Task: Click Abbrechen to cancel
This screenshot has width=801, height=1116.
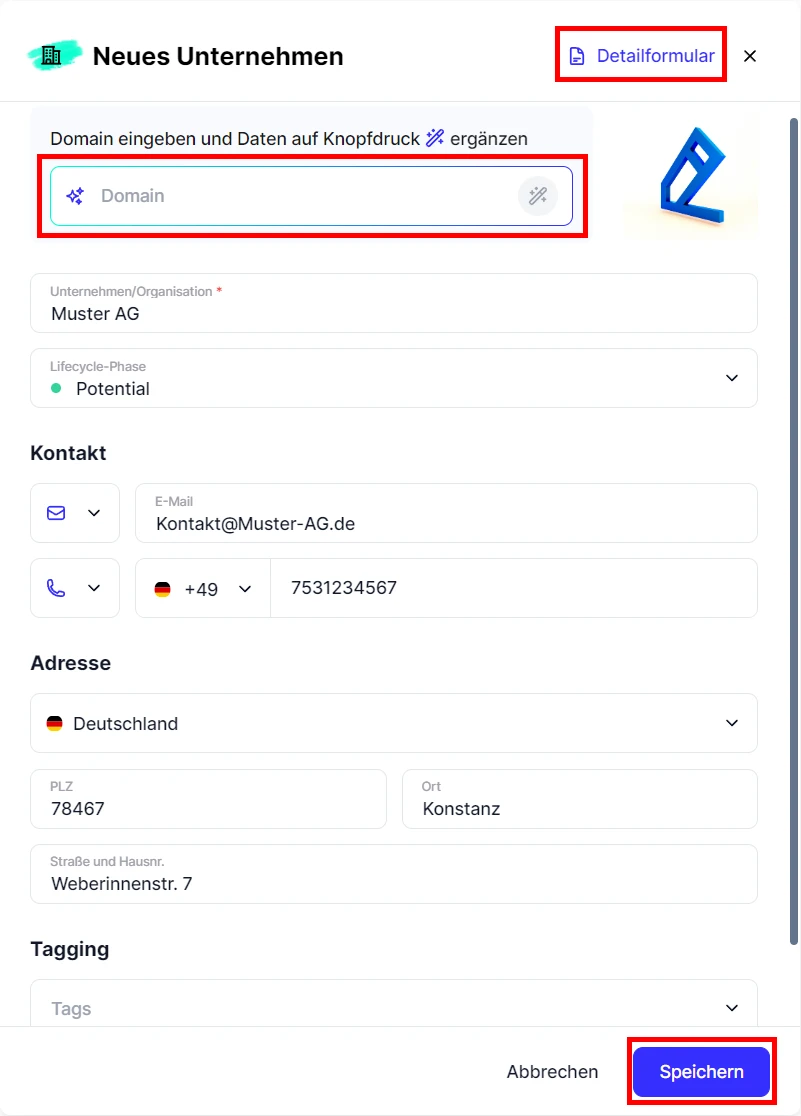Action: coord(552,1072)
